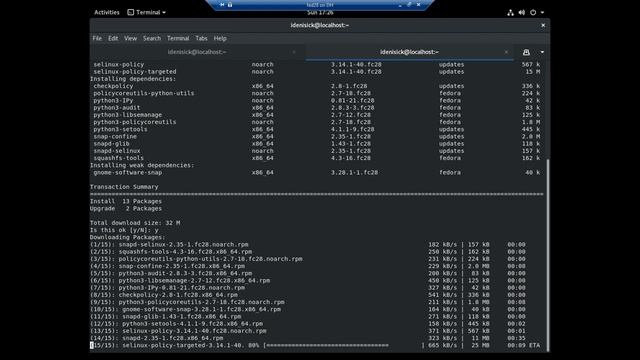Click the pin icon on the VM connection bar

(x=222, y=4)
